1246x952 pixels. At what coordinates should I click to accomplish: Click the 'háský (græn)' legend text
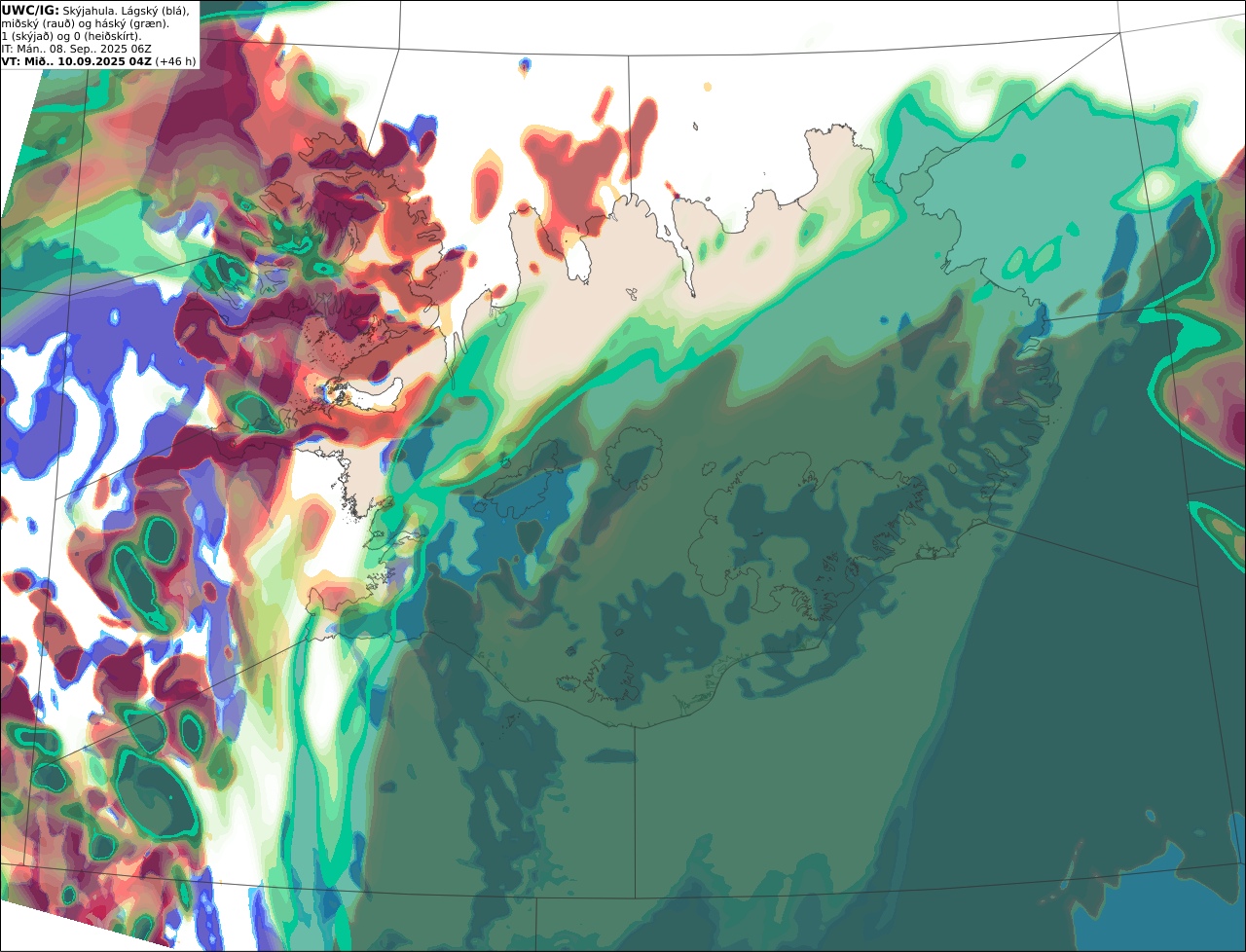click(x=132, y=24)
